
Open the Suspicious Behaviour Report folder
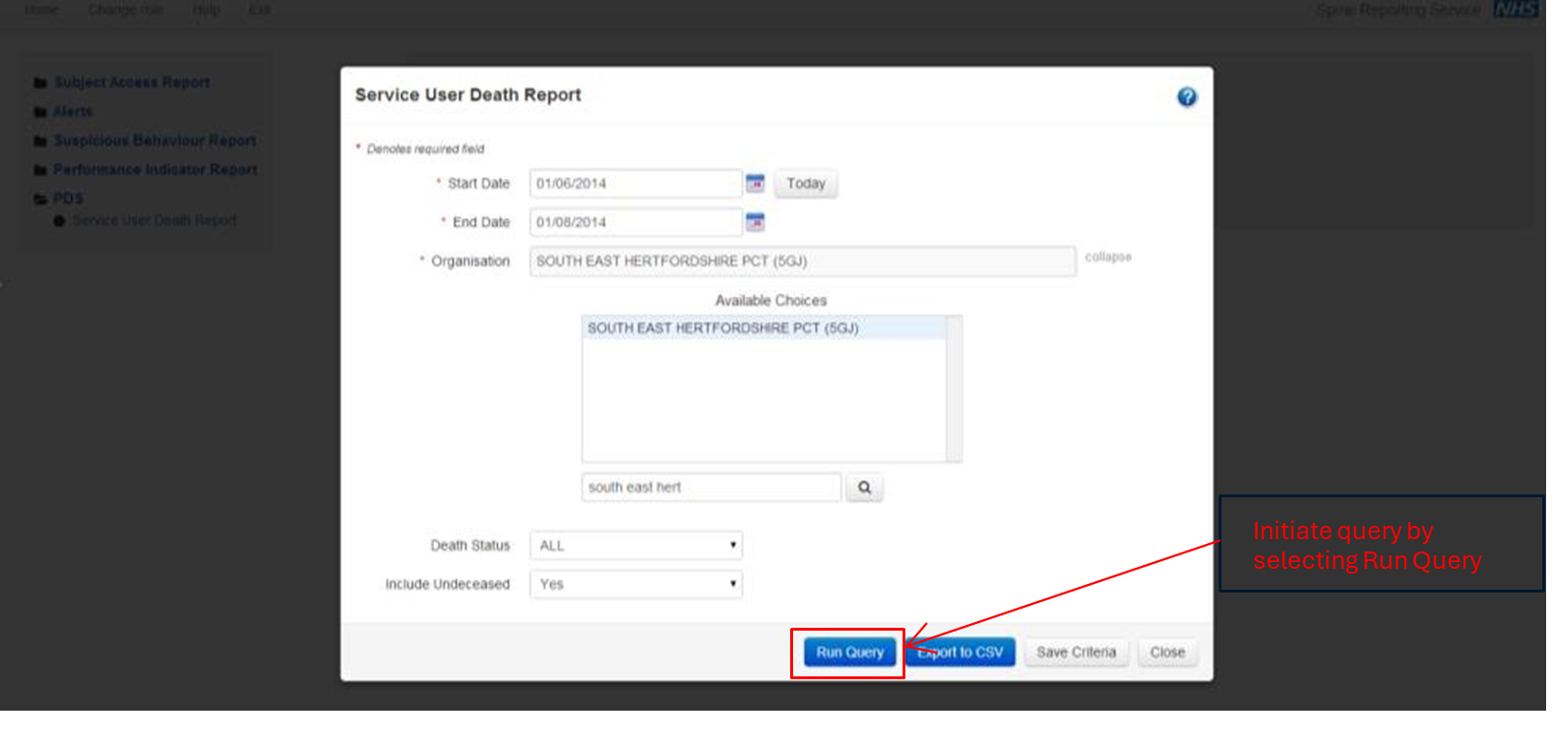155,141
